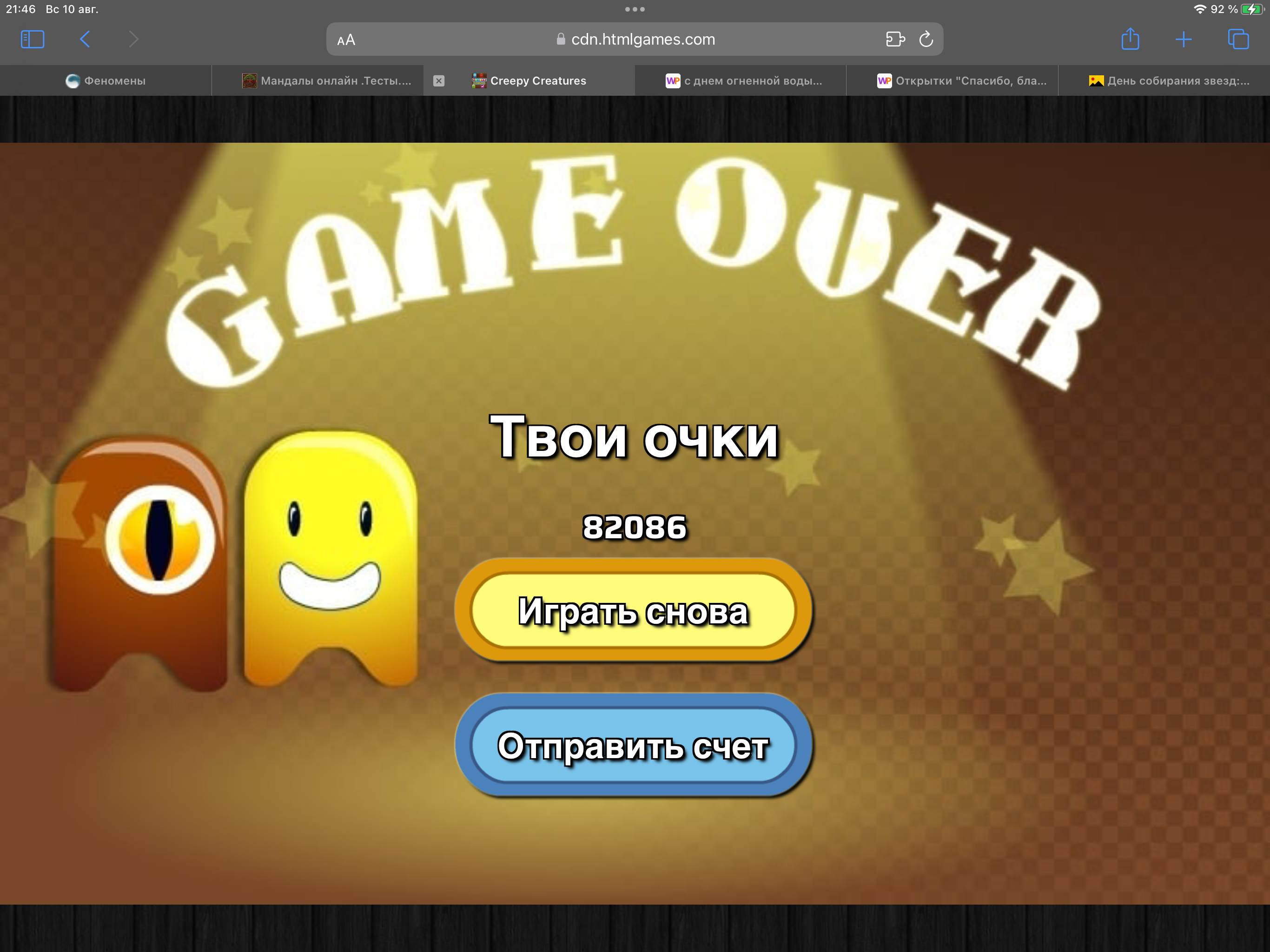Image resolution: width=1270 pixels, height=952 pixels.
Task: Tap the battery indicator in status bar
Action: pos(1253,9)
